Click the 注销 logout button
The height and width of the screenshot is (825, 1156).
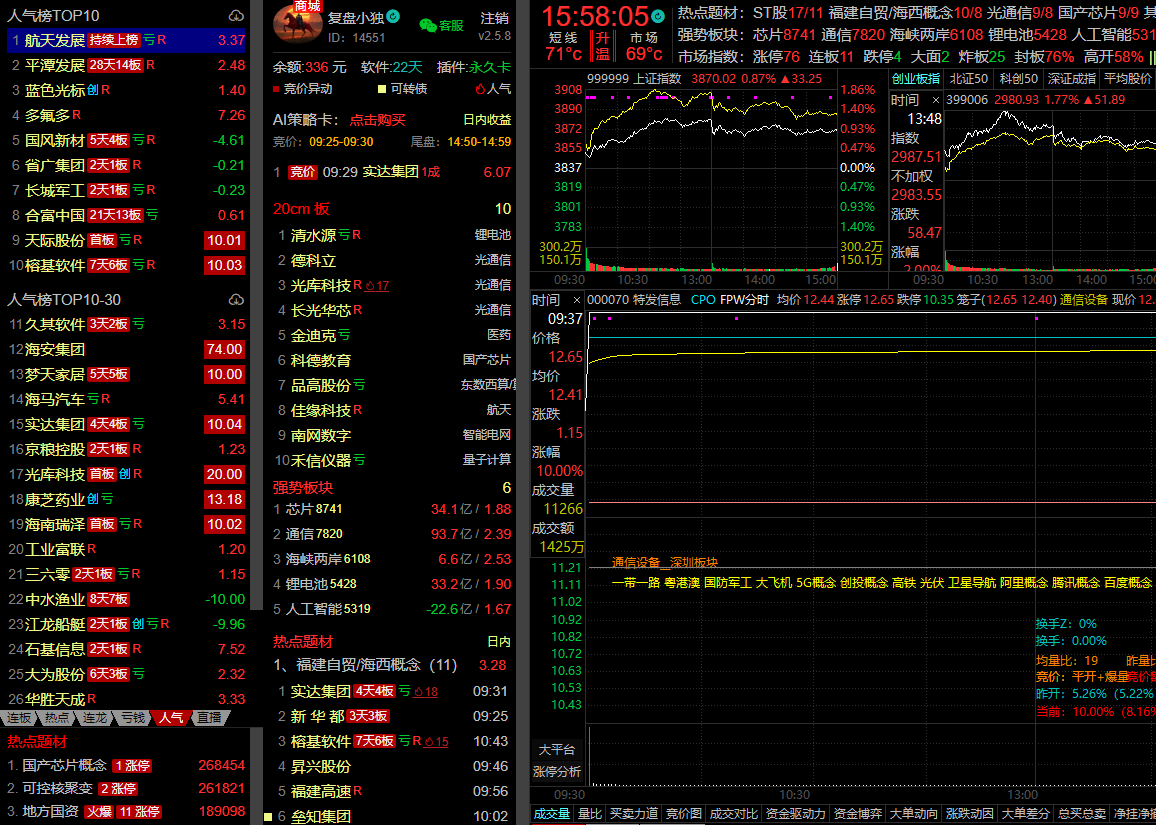click(x=494, y=18)
